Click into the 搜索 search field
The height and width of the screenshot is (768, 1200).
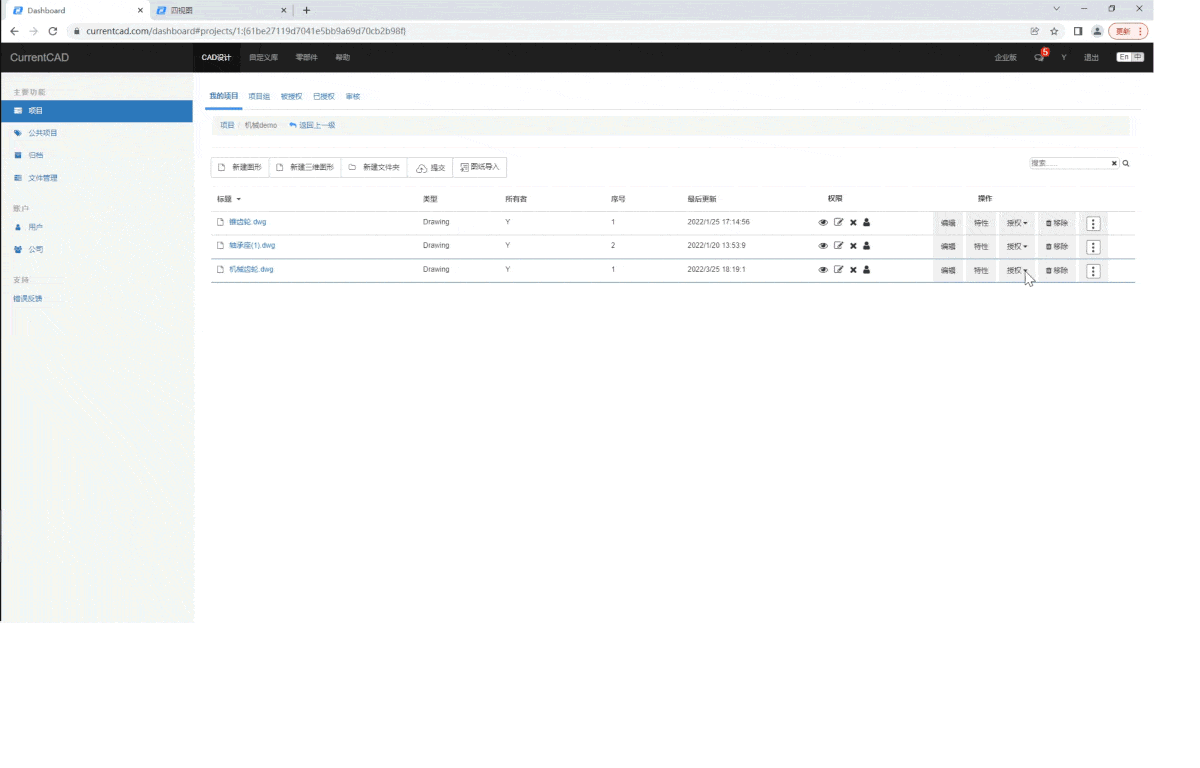pyautogui.click(x=1068, y=163)
